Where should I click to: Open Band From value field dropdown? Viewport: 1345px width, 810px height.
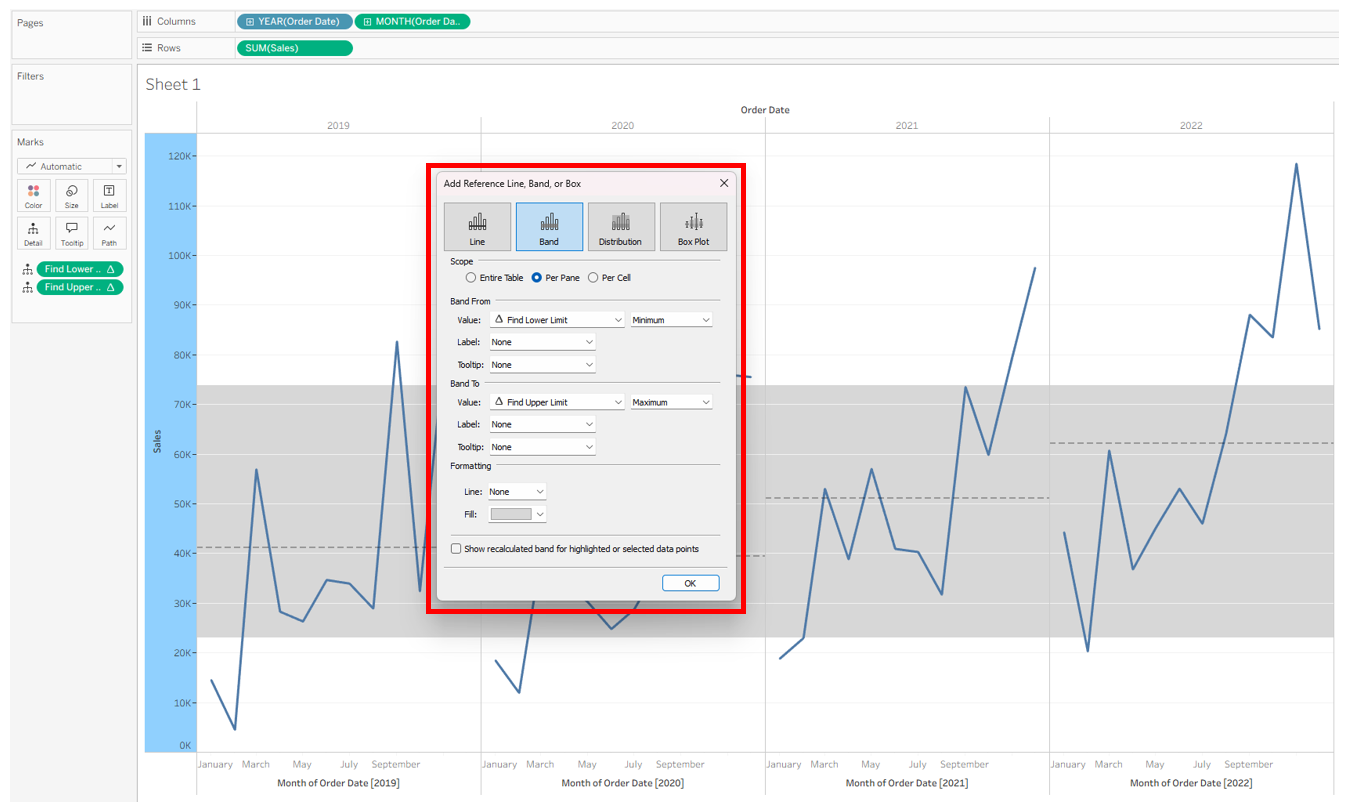[557, 320]
